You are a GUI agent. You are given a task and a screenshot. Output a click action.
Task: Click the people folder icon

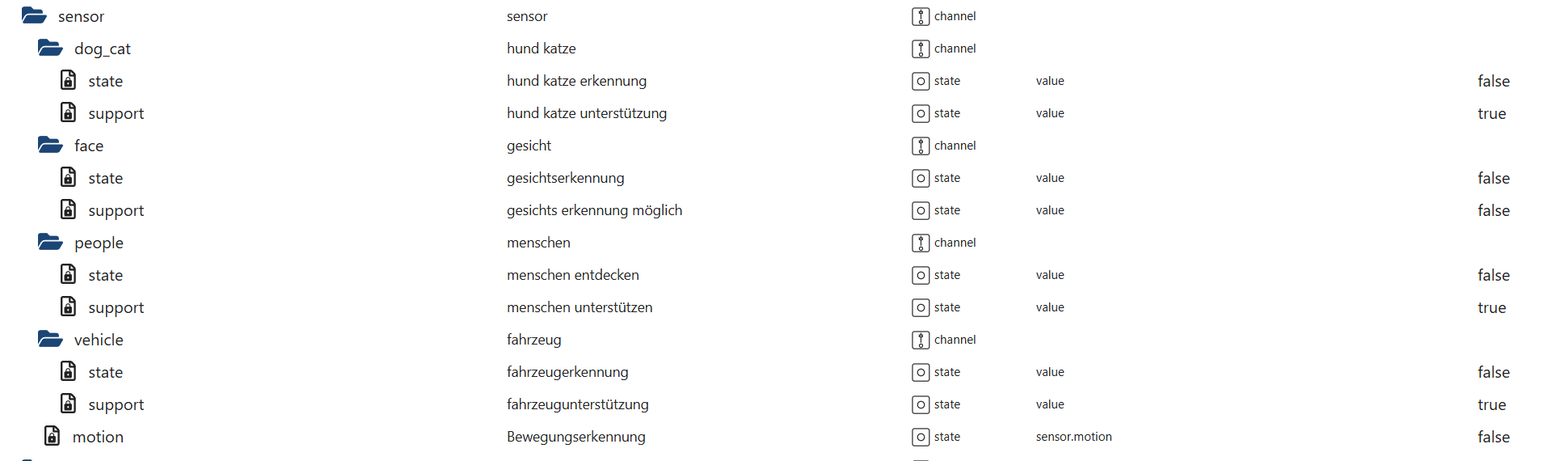(x=50, y=242)
